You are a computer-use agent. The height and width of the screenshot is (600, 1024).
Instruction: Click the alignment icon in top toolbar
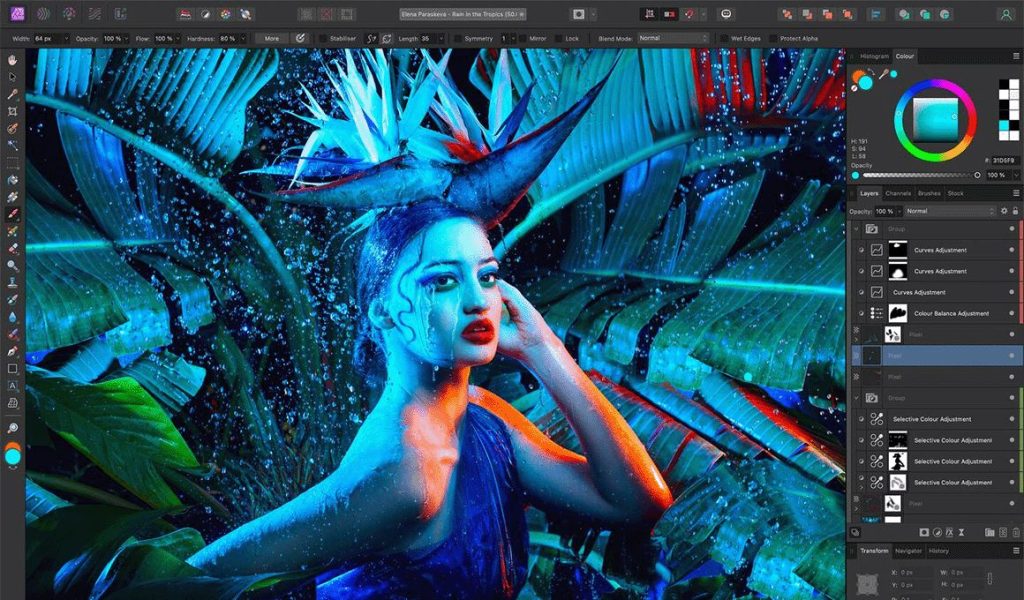[876, 14]
